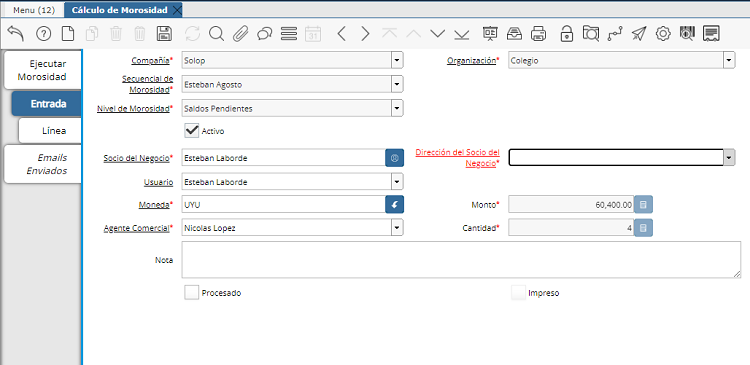Click the Moneda currency lookup button

click(x=395, y=205)
